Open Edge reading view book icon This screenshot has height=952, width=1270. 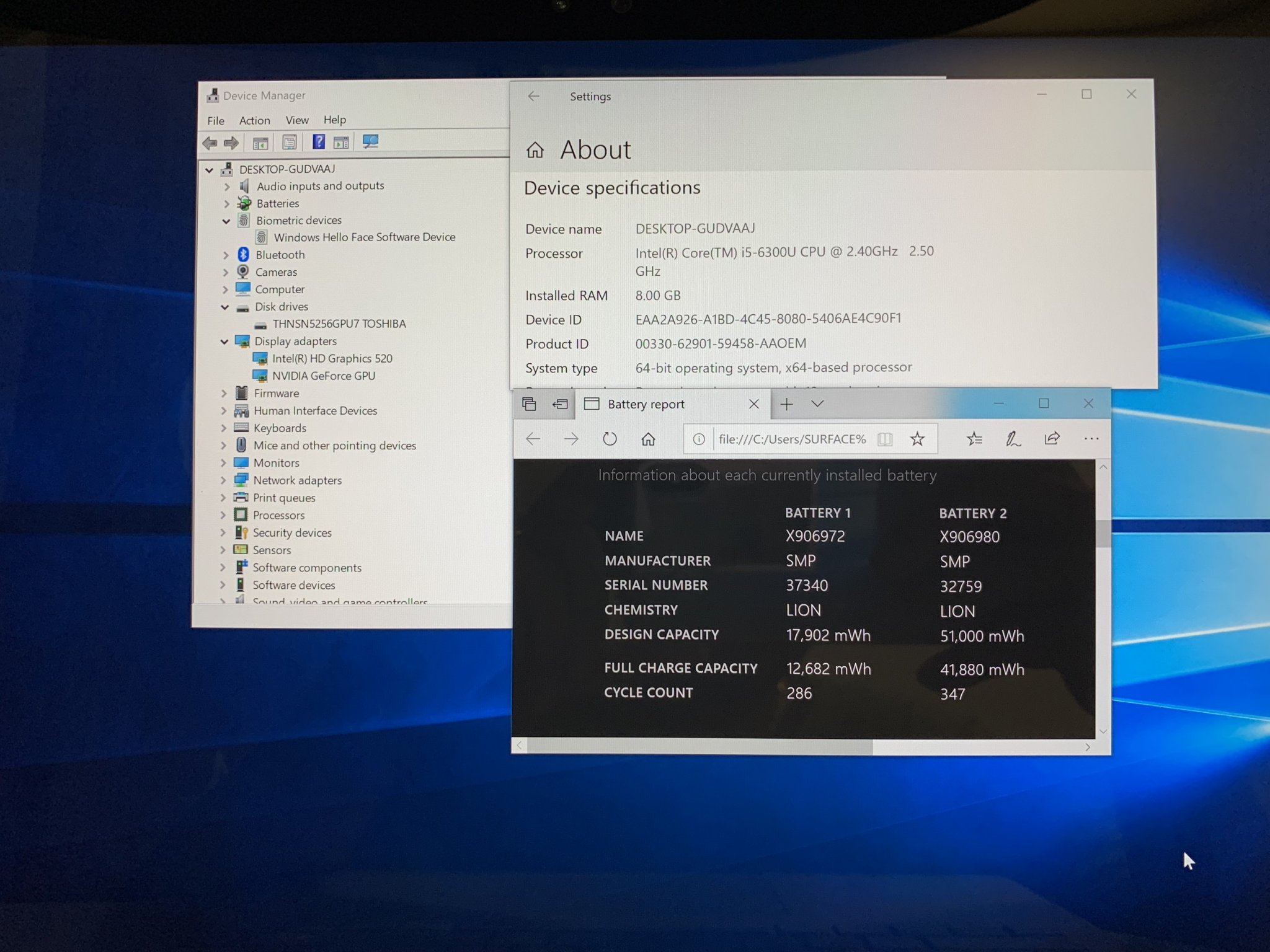(885, 439)
